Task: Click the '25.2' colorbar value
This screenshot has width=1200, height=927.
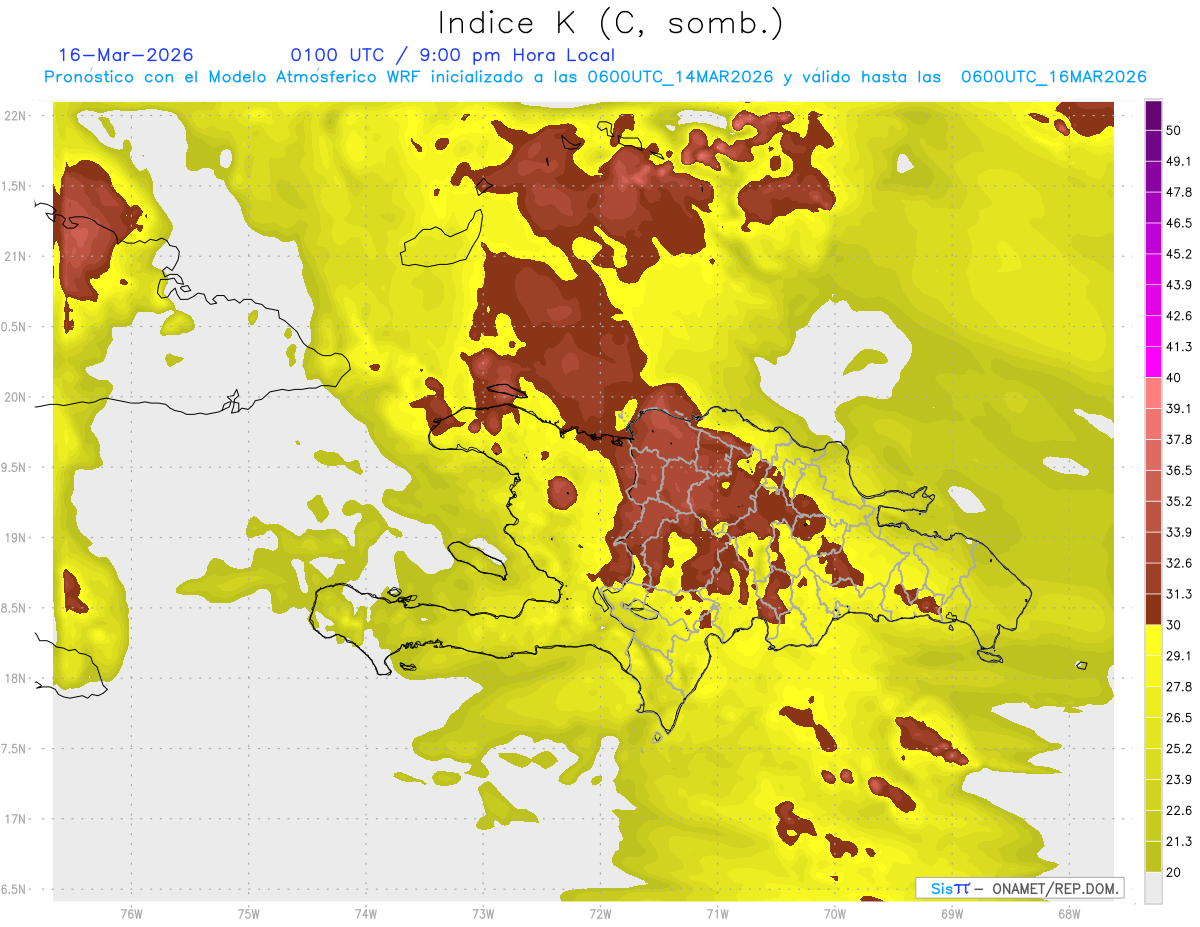Action: coord(1179,749)
